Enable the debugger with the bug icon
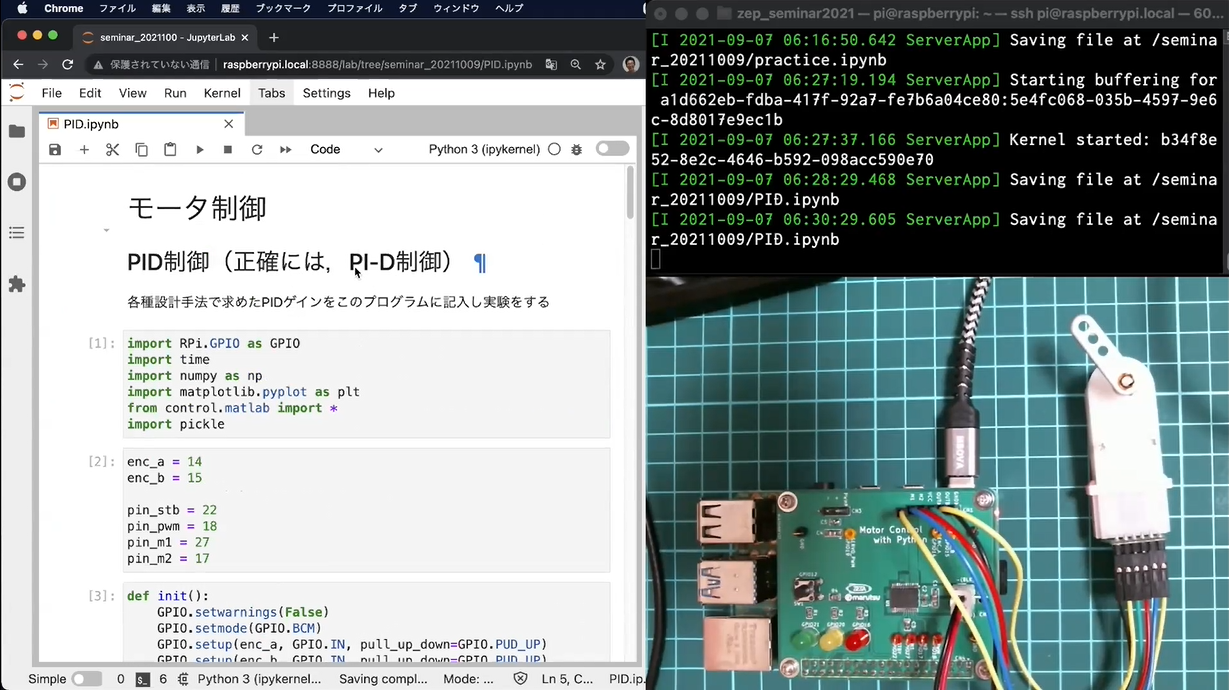Viewport: 1229px width, 690px height. 577,150
